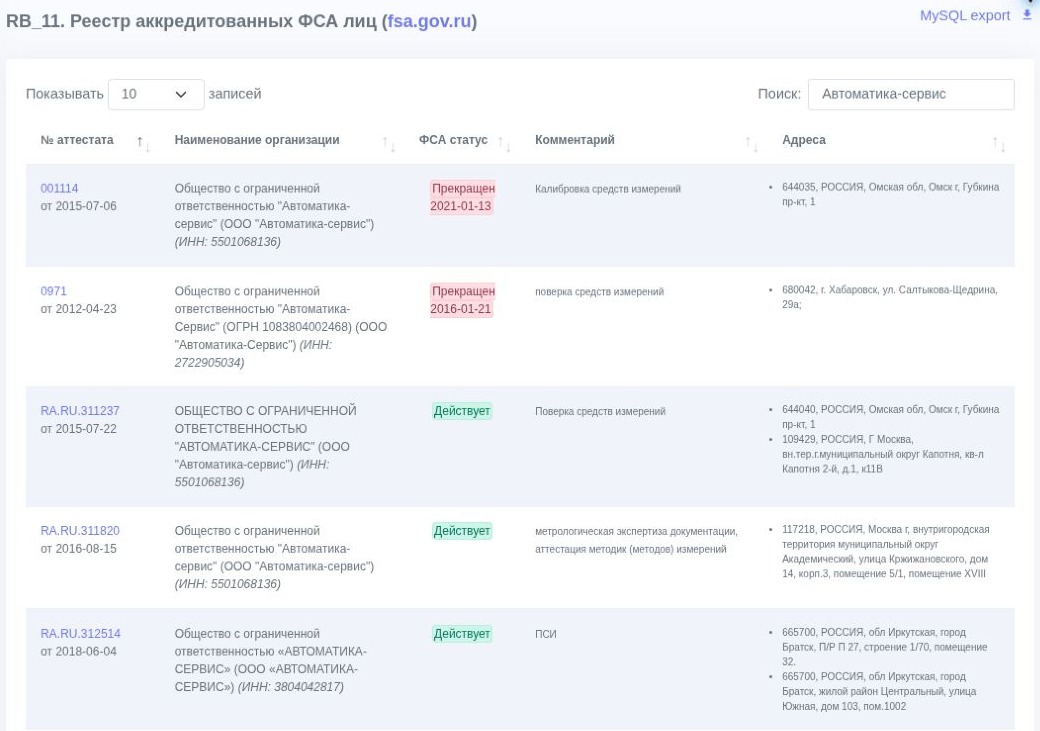Open certificate 0971 link
This screenshot has height=731, width=1040.
click(53, 291)
